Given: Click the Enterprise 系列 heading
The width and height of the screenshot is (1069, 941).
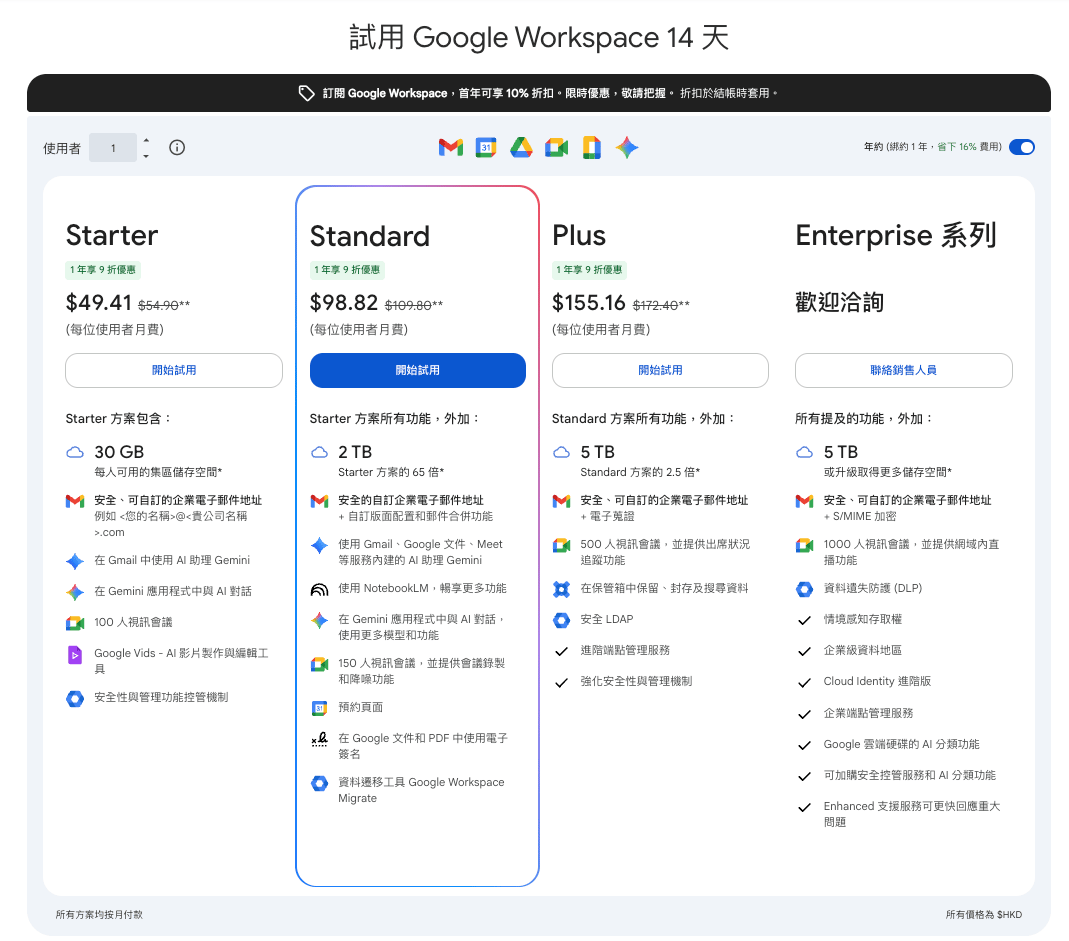Looking at the screenshot, I should click(896, 235).
